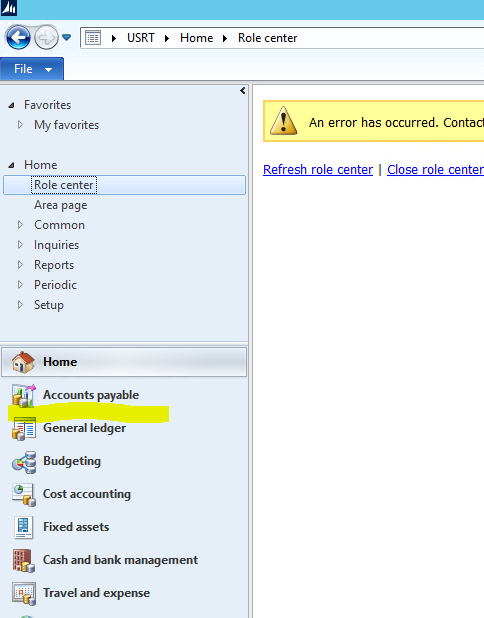Click USRT in the breadcrumb path
Screen dimensions: 484x618
click(x=141, y=38)
